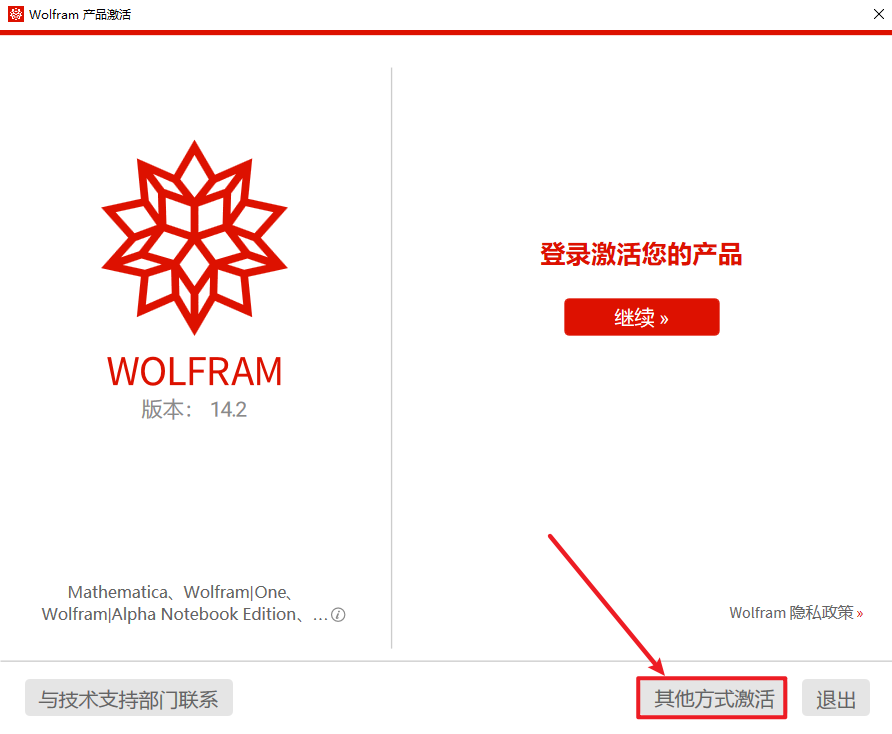The width and height of the screenshot is (892, 734).
Task: Click the Mathematica、Wolfram|One product text
Action: pyautogui.click(x=181, y=592)
